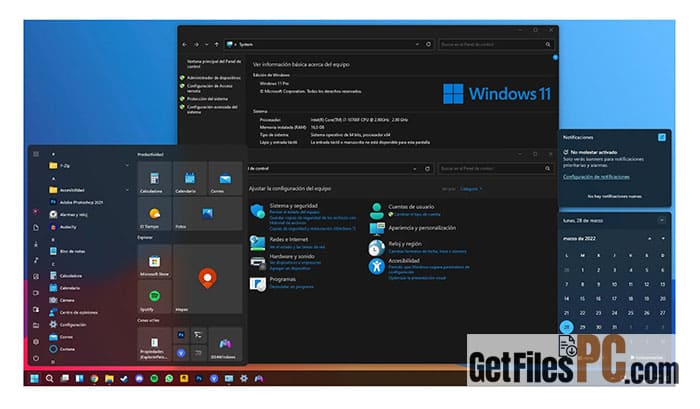Launch Cortana from app list
Screen dimensions: 700x409
[x=67, y=349]
